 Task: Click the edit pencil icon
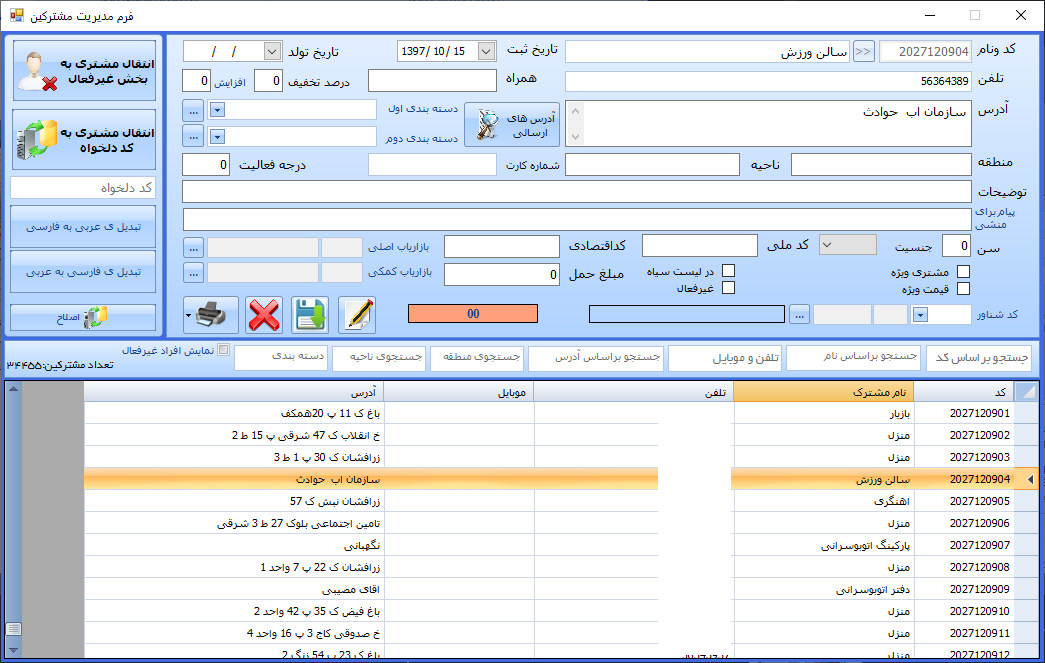pos(357,315)
